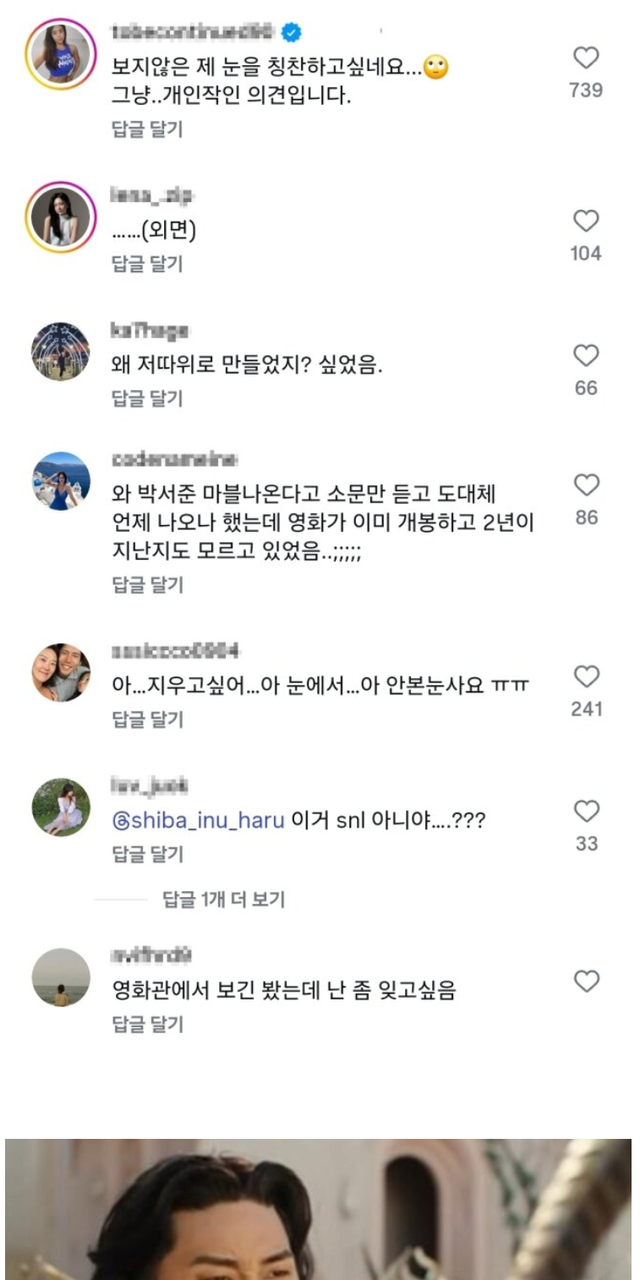The height and width of the screenshot is (1280, 640).
Task: Open avatar of the 박서준 마블 commenter
Action: (x=61, y=481)
